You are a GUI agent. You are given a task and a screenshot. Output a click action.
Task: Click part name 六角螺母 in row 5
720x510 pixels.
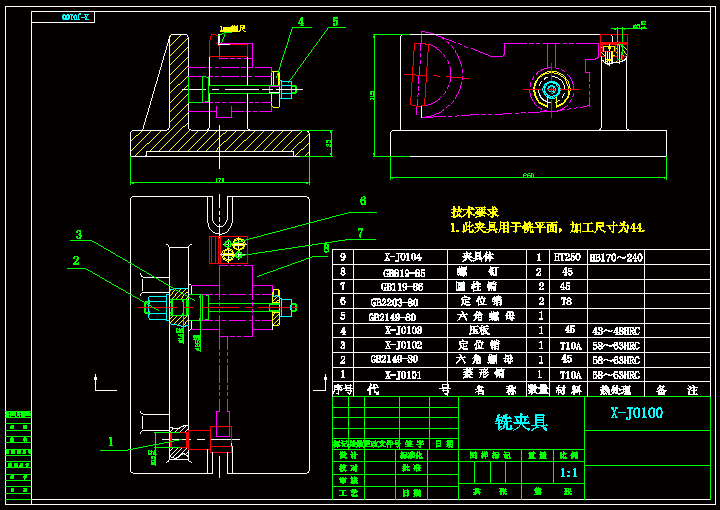486,316
